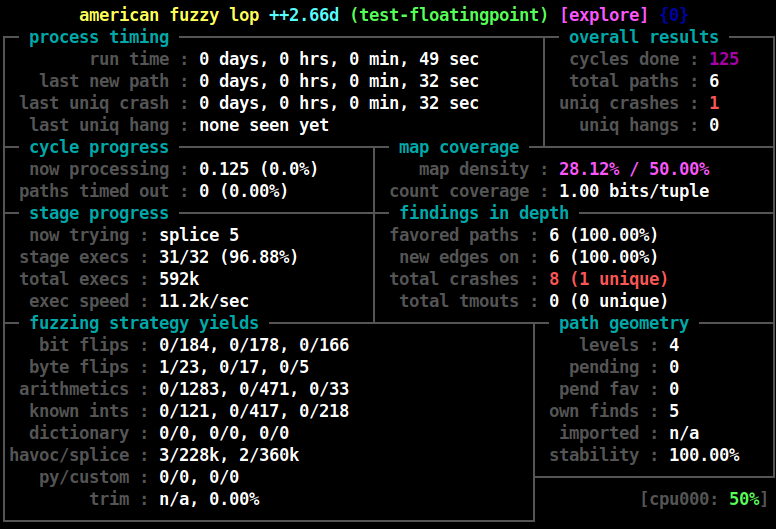Click total tmouts '0 (0 unique)'

pos(609,301)
